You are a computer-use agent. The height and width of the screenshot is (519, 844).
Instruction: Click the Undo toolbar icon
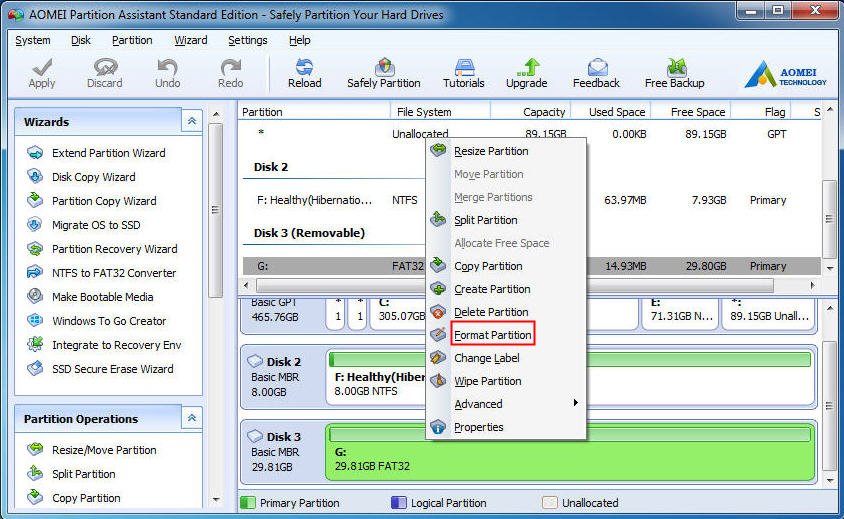click(167, 73)
